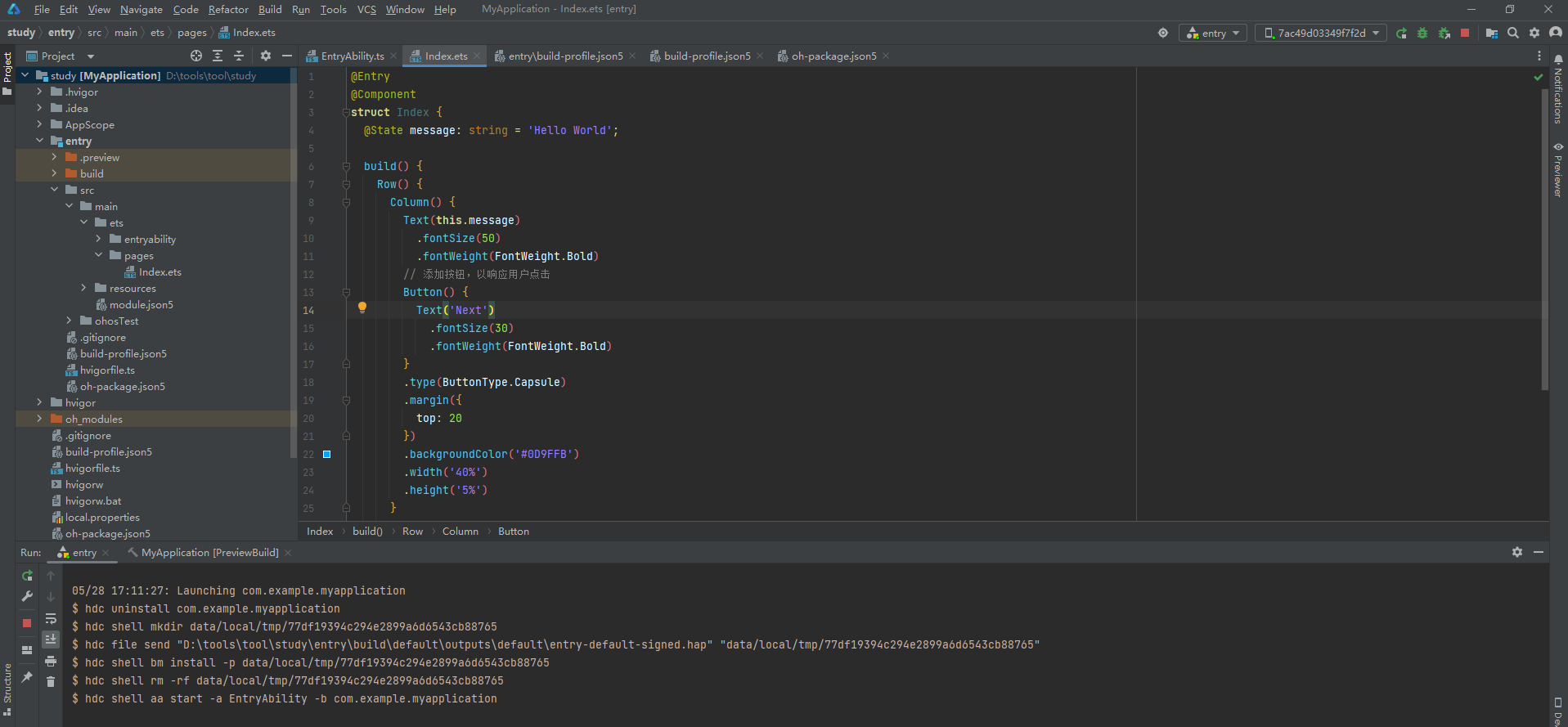Select opened file in Project tree
1568x727 pixels.
point(196,56)
